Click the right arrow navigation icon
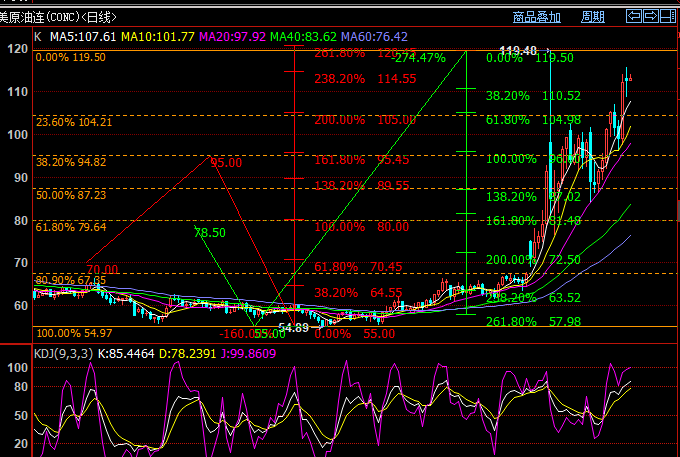Screen dimensions: 680x457 (x=652, y=17)
